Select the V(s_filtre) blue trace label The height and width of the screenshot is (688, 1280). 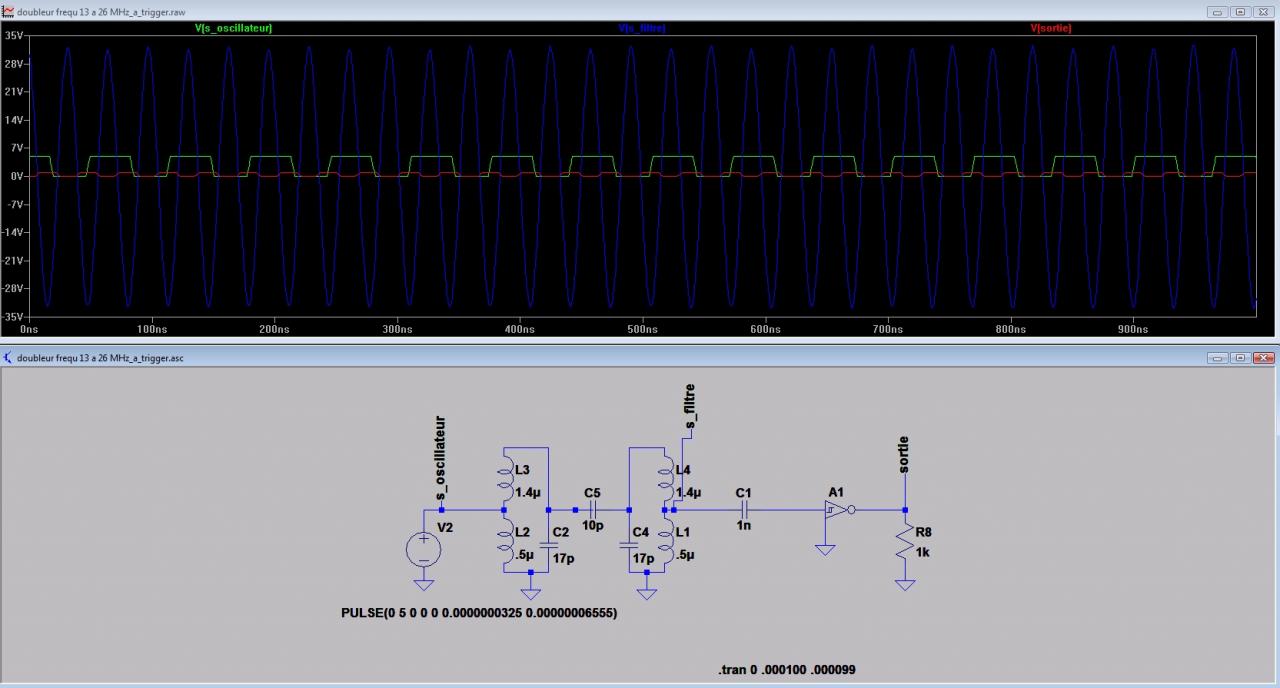click(x=642, y=28)
